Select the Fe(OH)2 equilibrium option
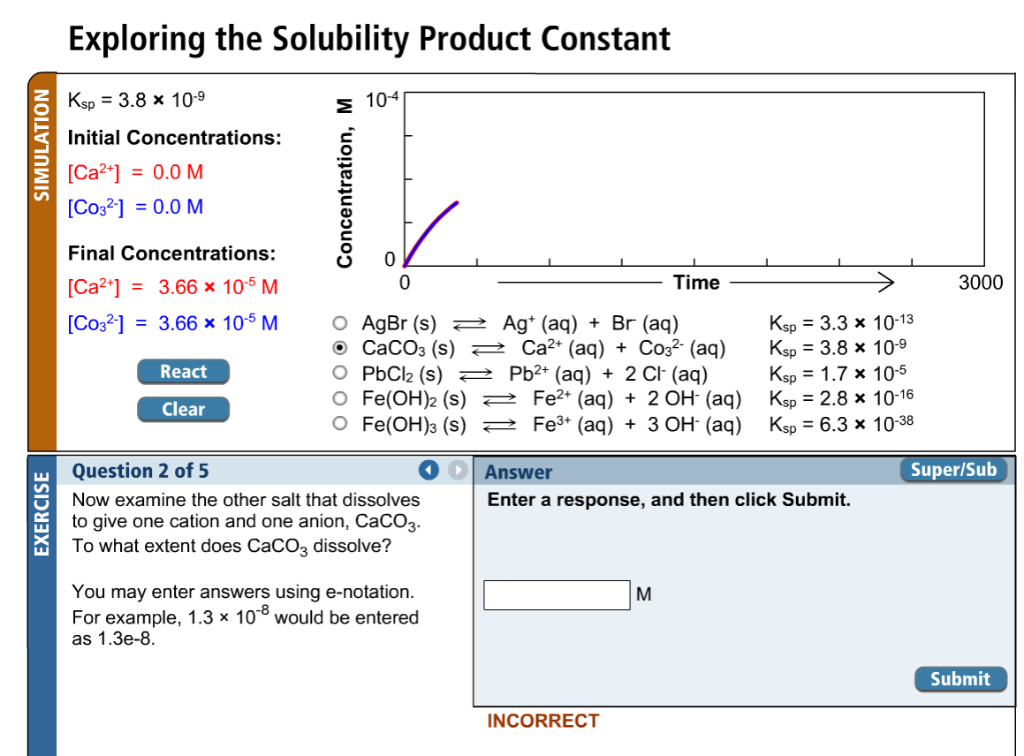 341,397
